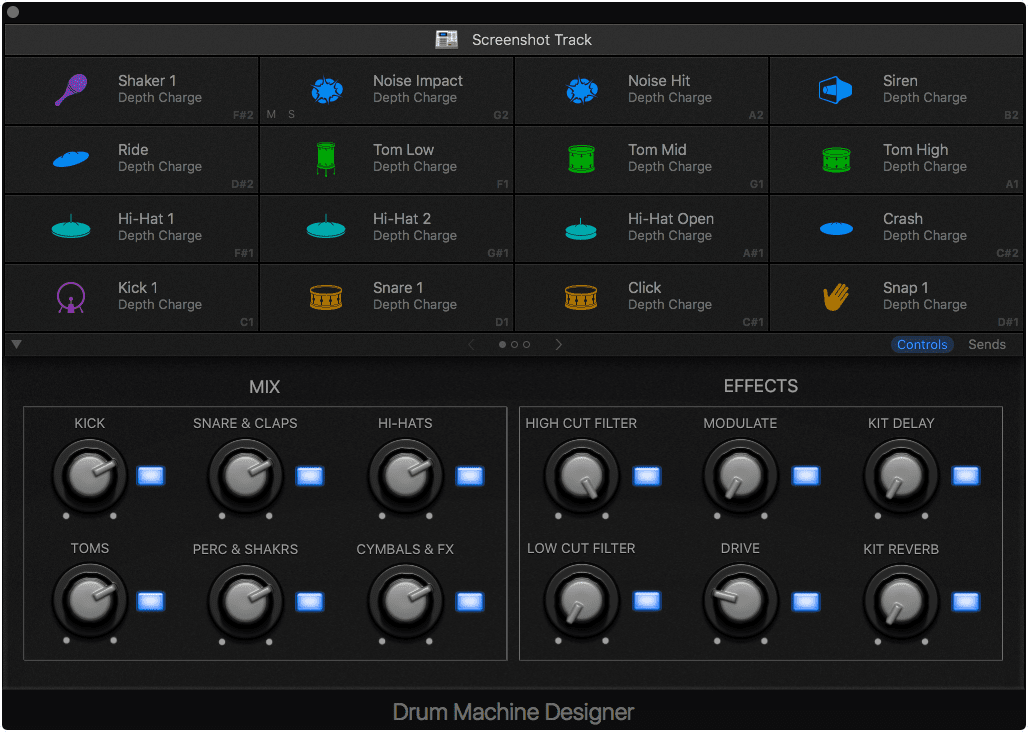Click the Noise Impact pad icon
The width and height of the screenshot is (1028, 732).
tap(325, 89)
